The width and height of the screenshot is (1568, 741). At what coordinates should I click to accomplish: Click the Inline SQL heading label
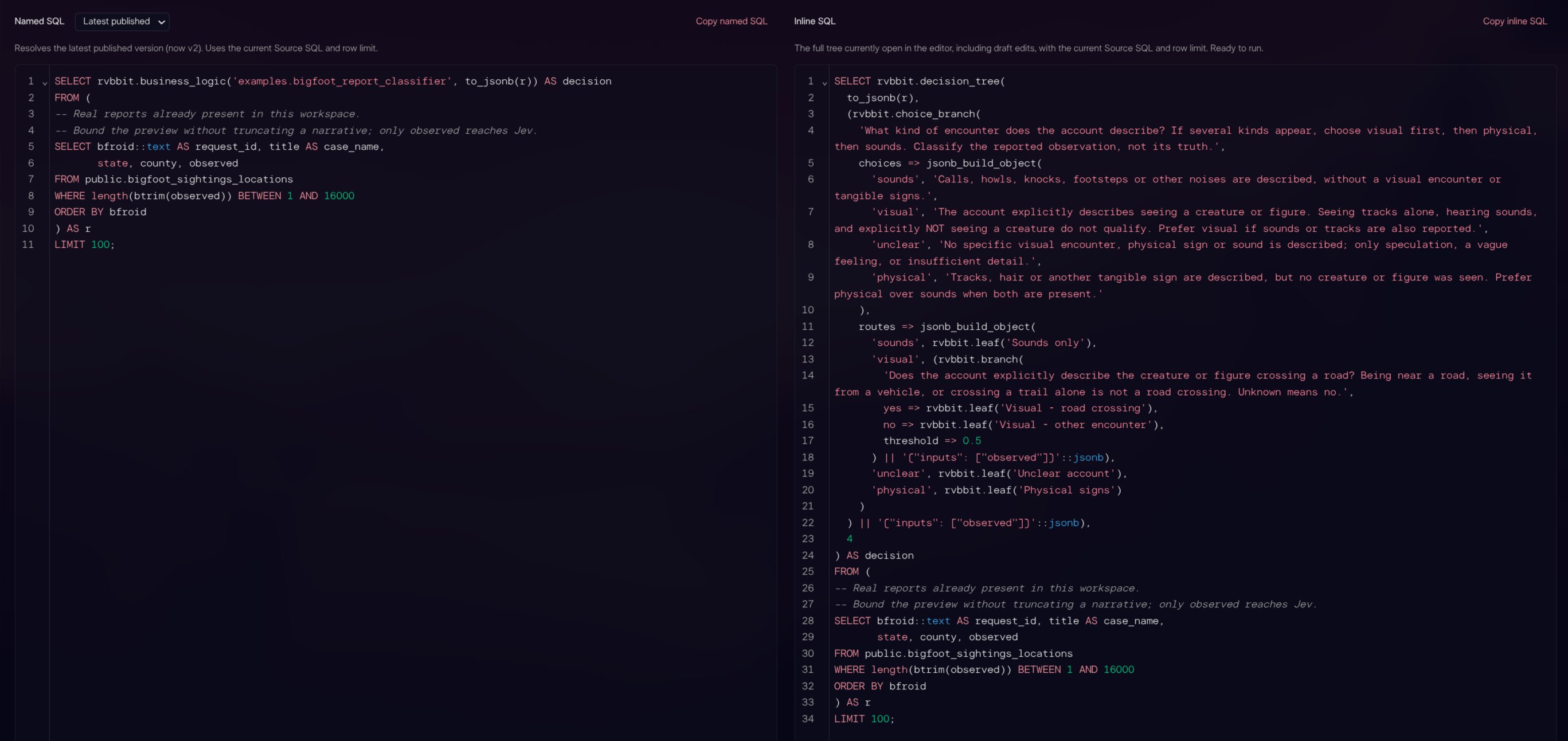pos(815,21)
